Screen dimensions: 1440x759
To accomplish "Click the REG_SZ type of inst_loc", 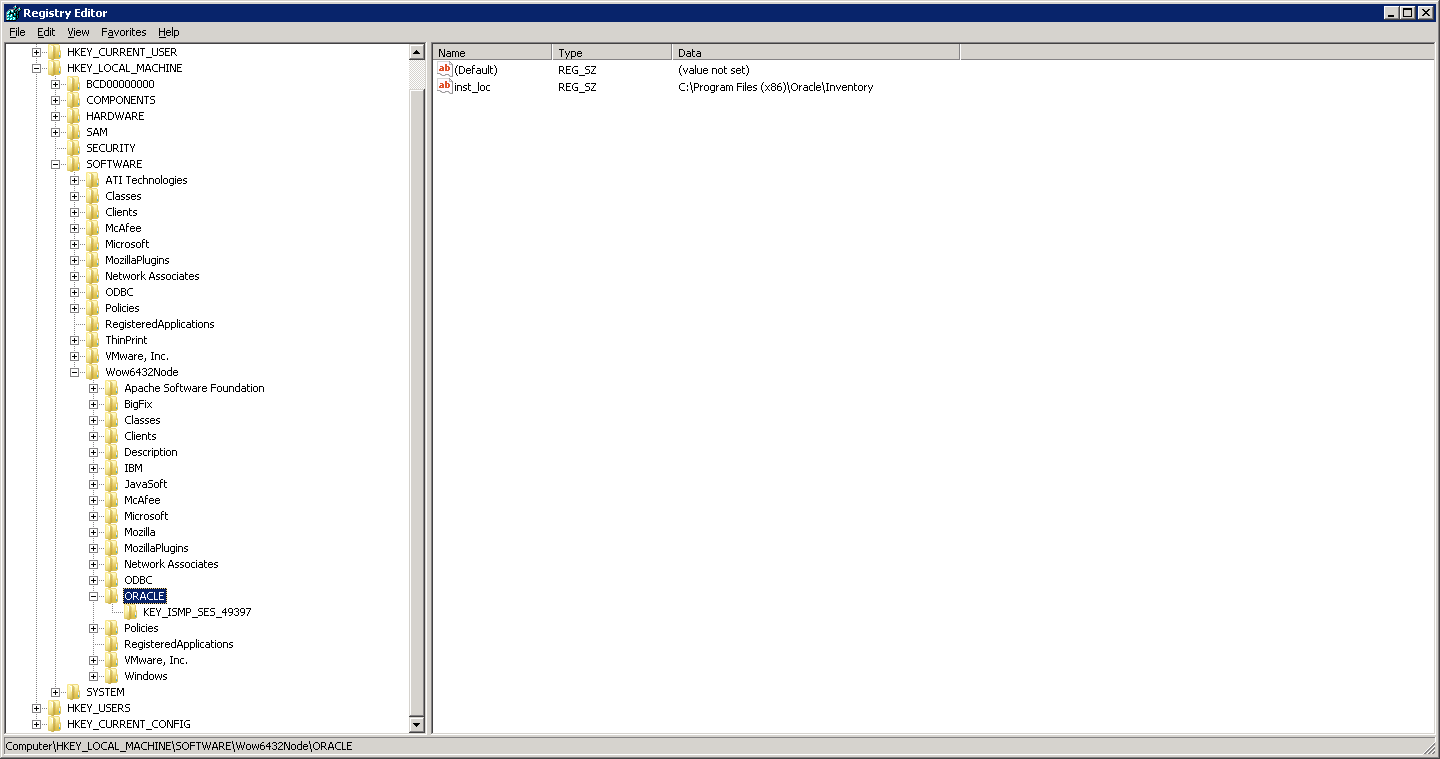I will [577, 87].
